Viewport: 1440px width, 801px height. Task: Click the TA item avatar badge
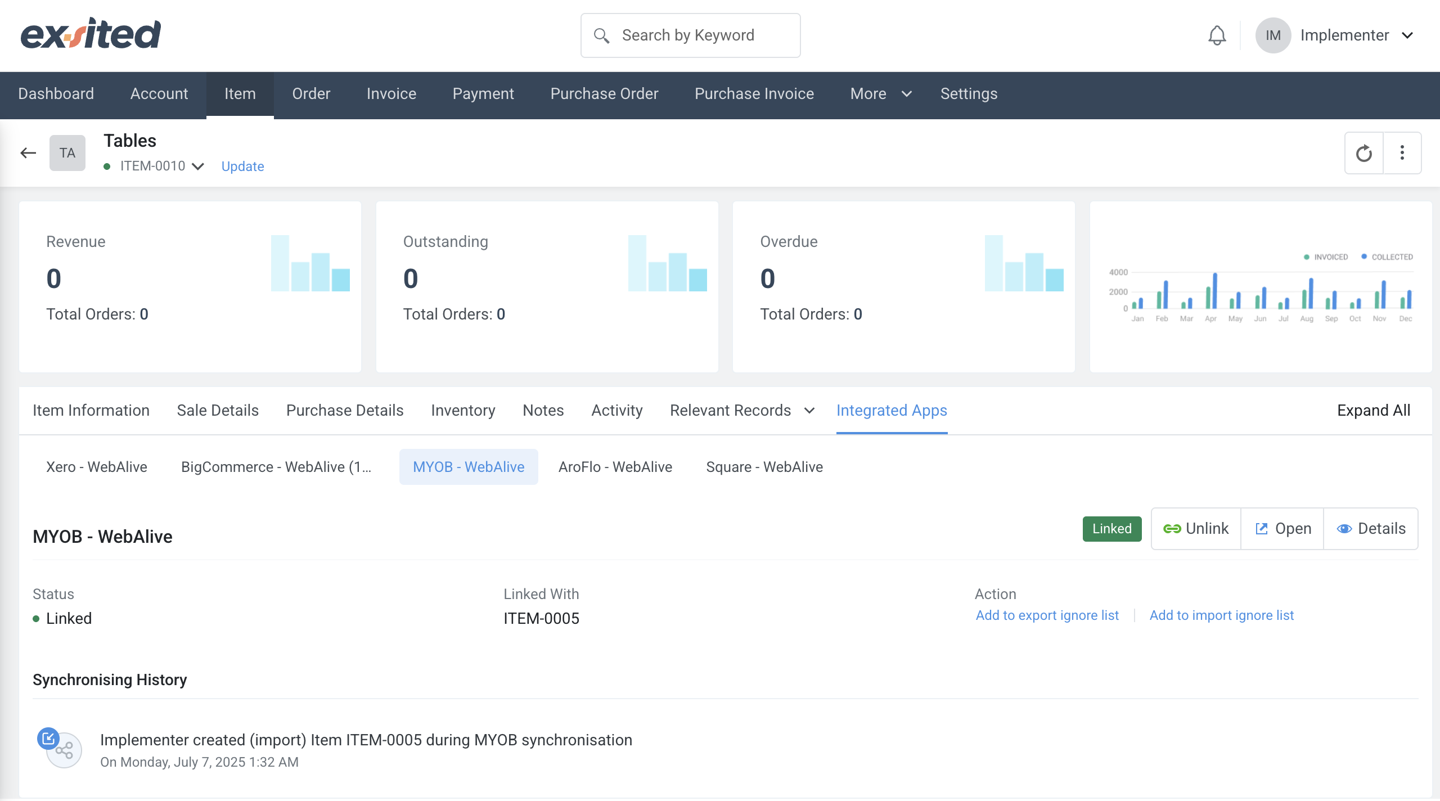[x=67, y=153]
